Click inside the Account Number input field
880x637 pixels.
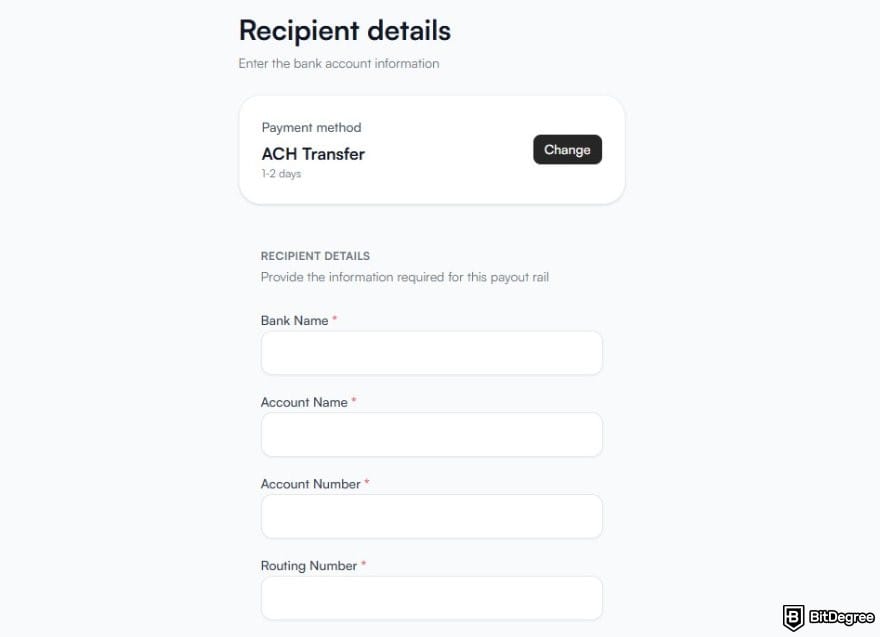(430, 515)
